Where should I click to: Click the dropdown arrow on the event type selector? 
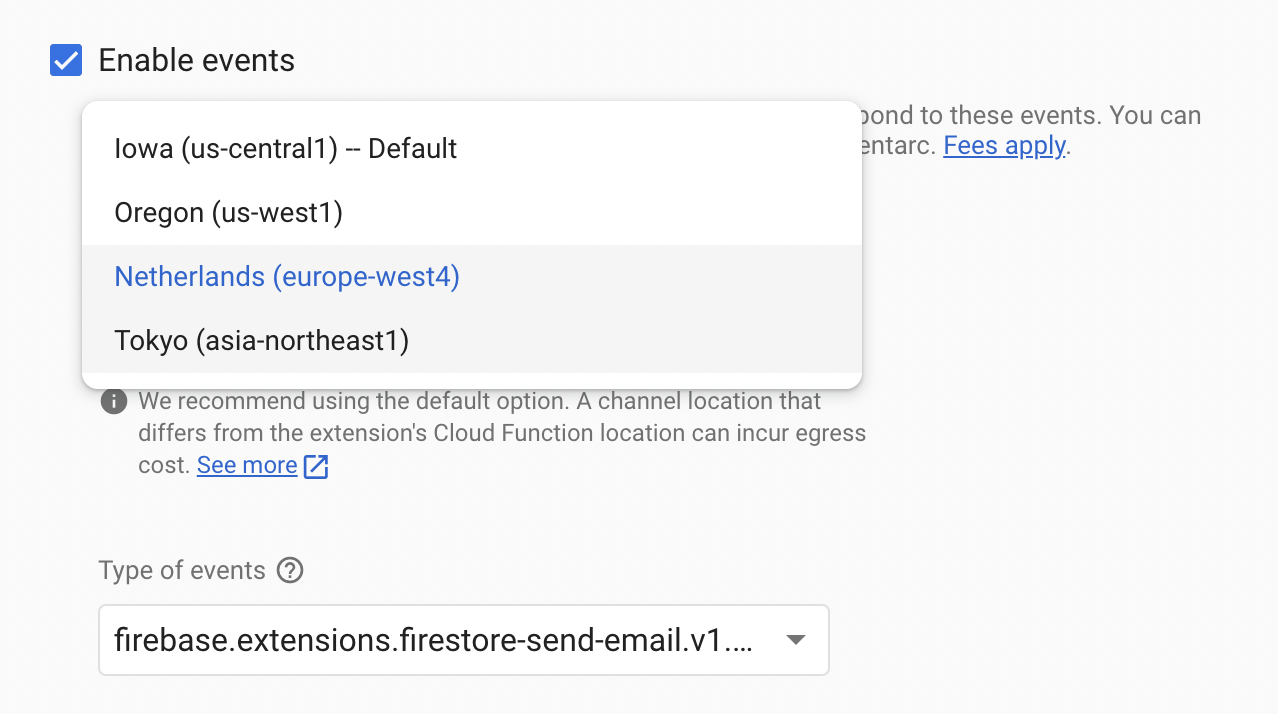pos(795,640)
